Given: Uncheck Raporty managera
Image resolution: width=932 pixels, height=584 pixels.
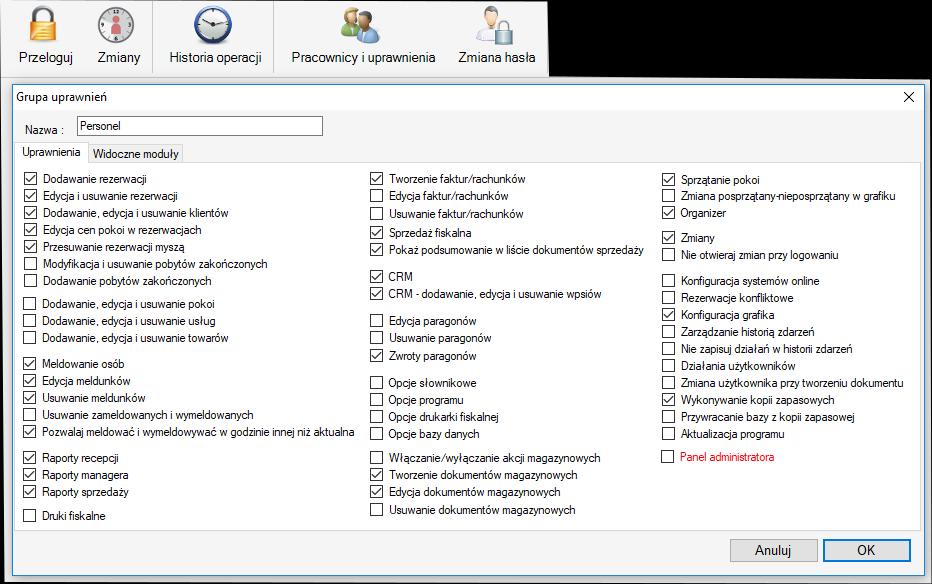Looking at the screenshot, I should coord(29,475).
